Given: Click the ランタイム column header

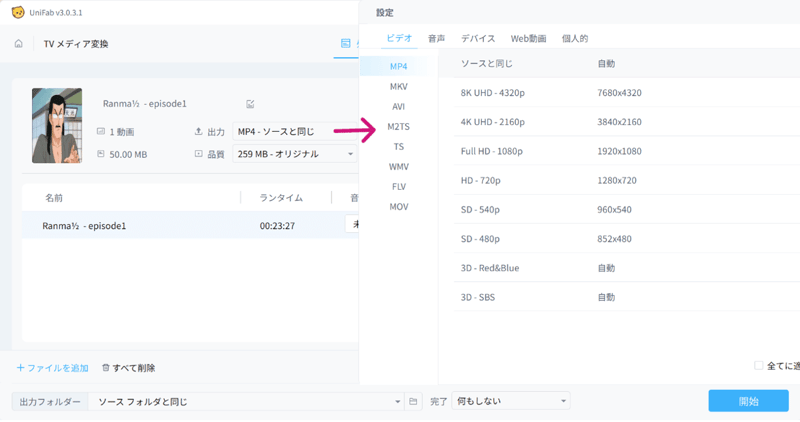Looking at the screenshot, I should [281, 197].
